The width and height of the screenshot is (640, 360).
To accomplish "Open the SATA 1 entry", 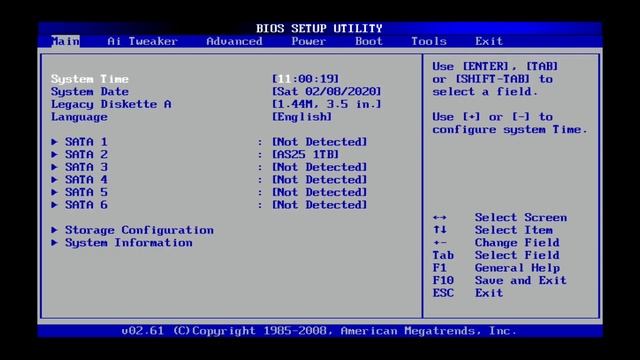I will [86, 142].
